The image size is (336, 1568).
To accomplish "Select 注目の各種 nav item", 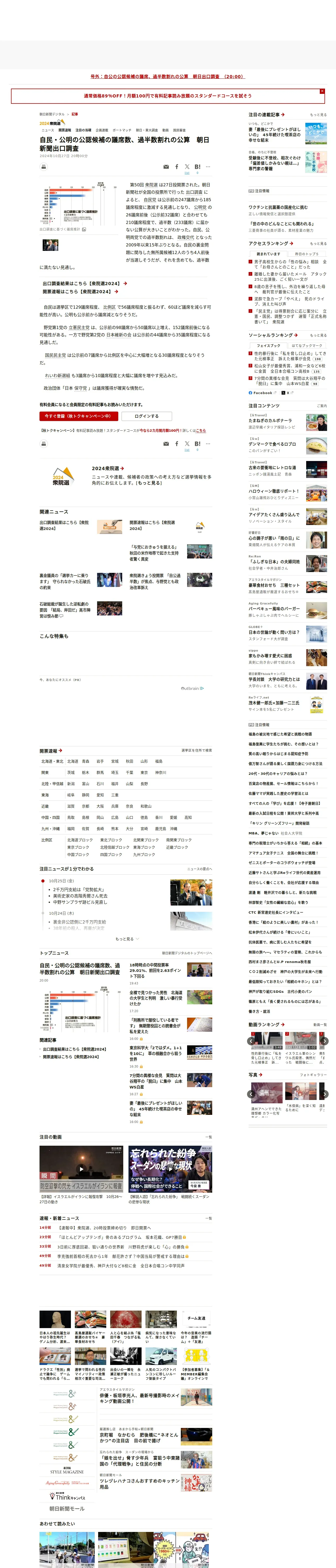I will pyautogui.click(x=83, y=130).
